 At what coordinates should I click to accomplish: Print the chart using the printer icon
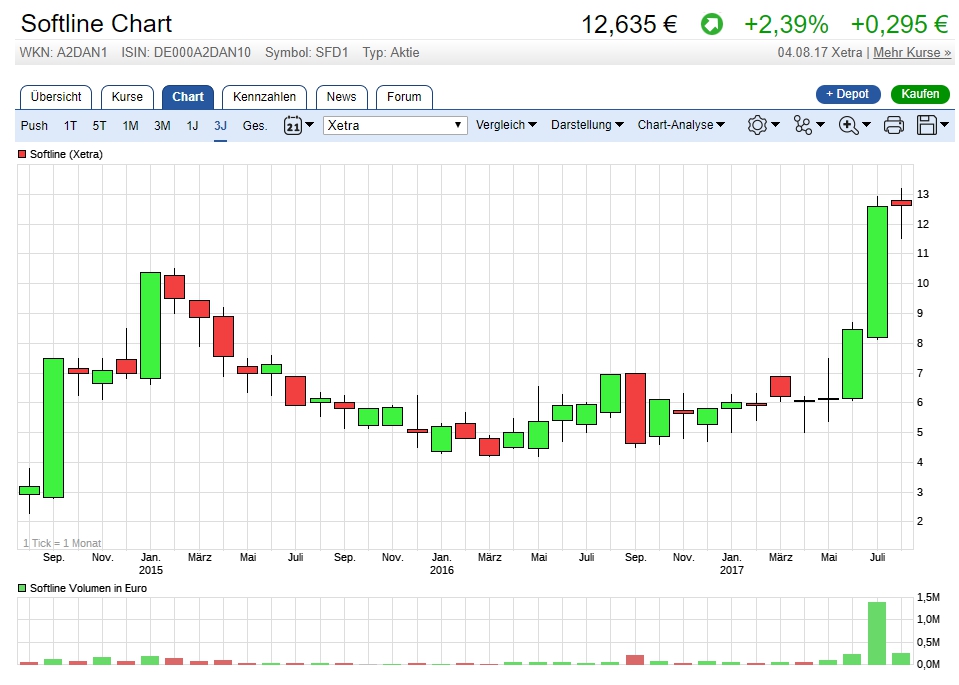point(894,125)
